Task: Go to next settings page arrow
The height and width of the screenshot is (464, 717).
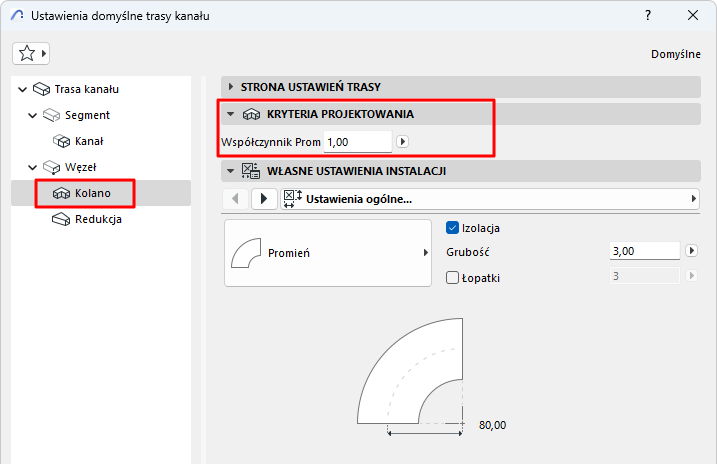Action: (264, 199)
